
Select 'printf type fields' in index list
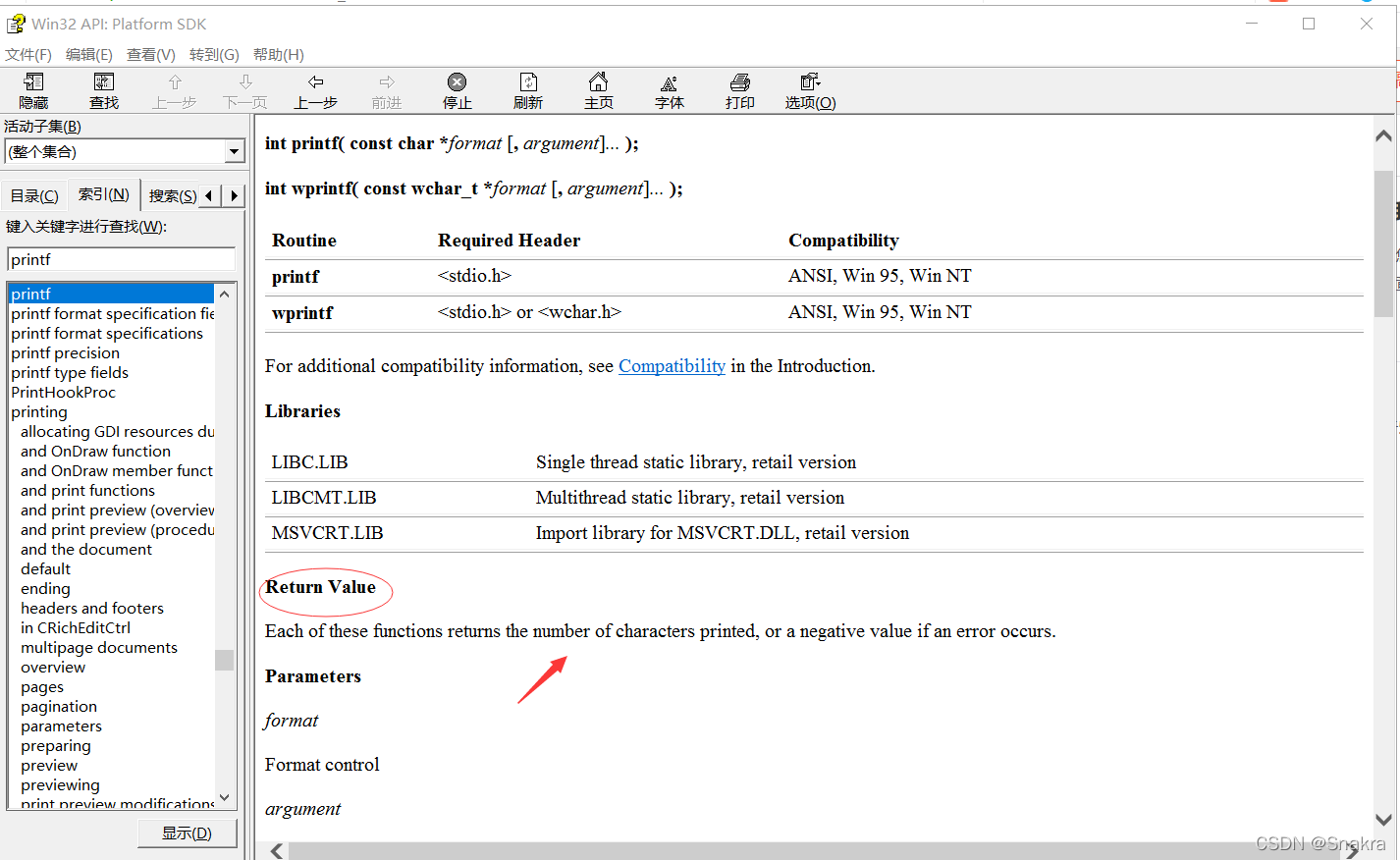pos(70,373)
